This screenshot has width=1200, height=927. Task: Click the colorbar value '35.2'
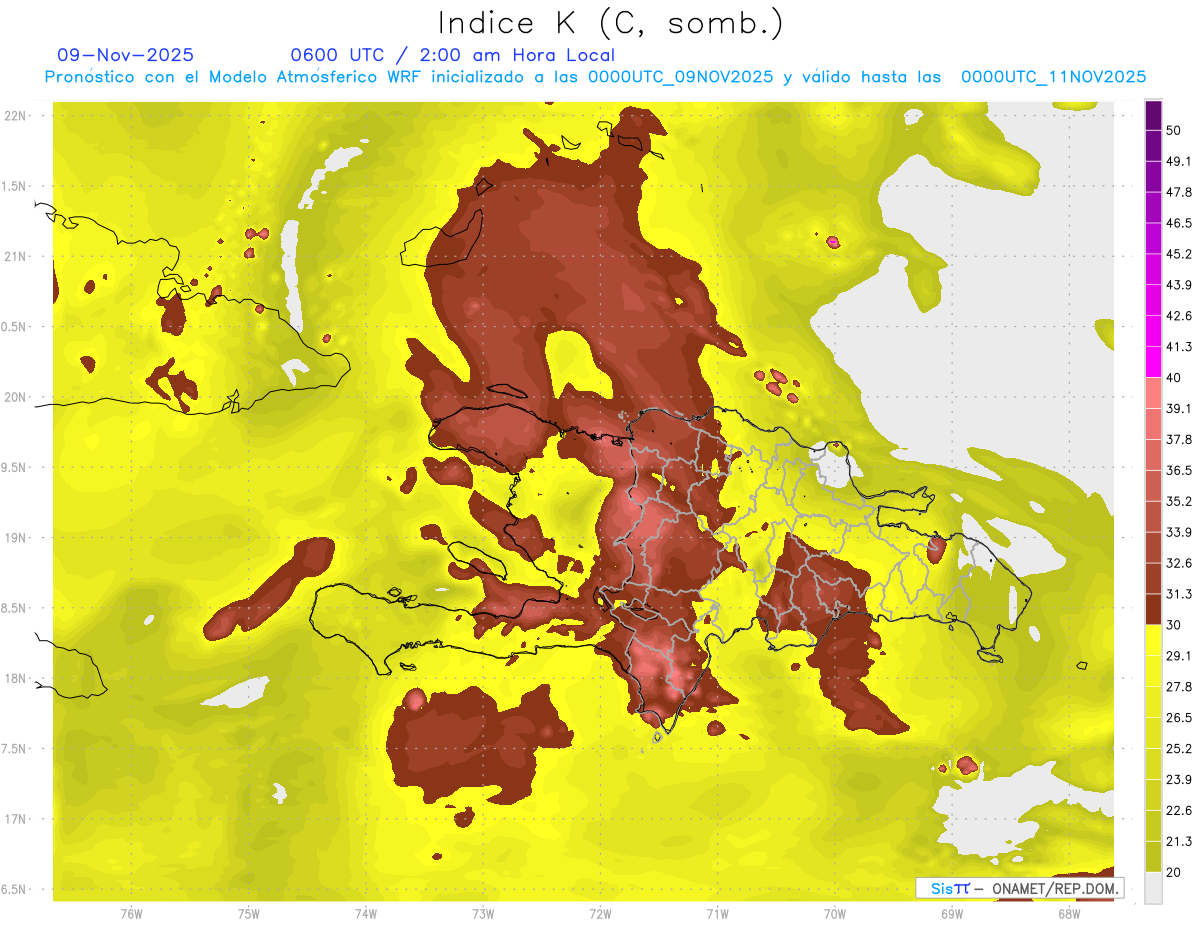1178,502
